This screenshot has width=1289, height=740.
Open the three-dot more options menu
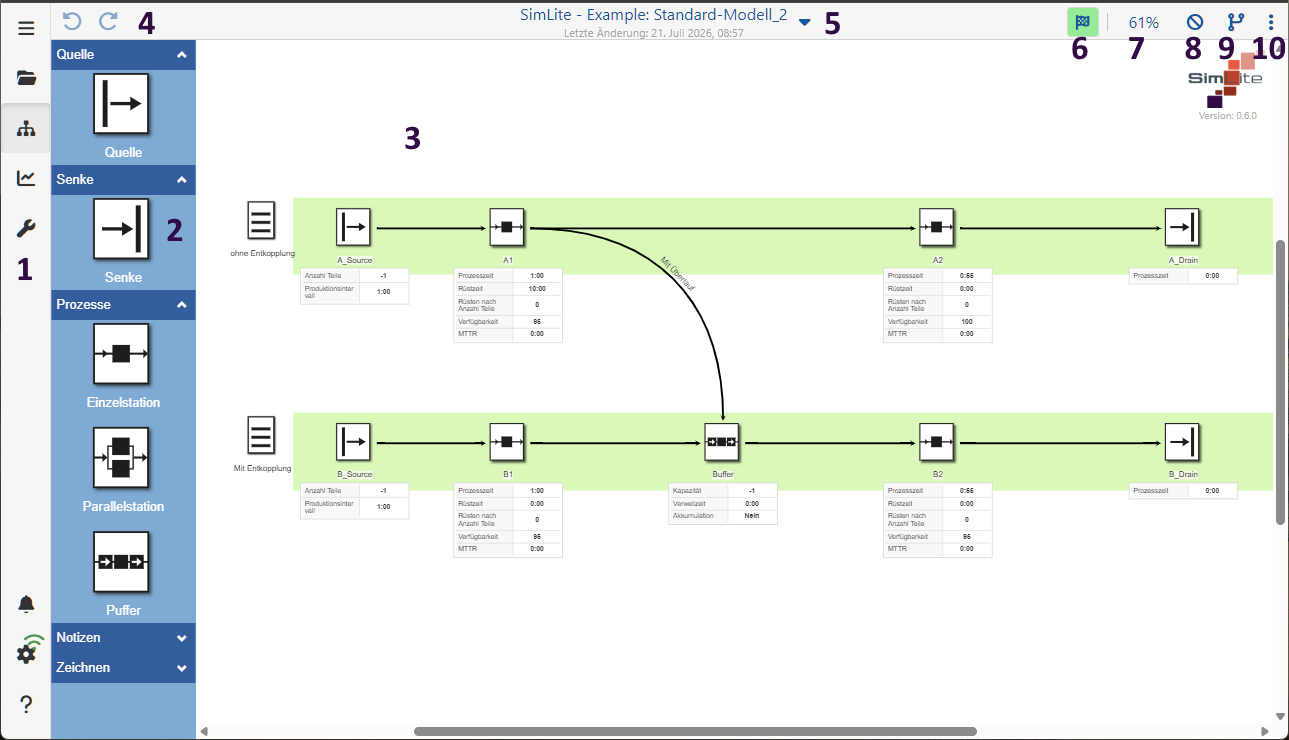tap(1271, 22)
